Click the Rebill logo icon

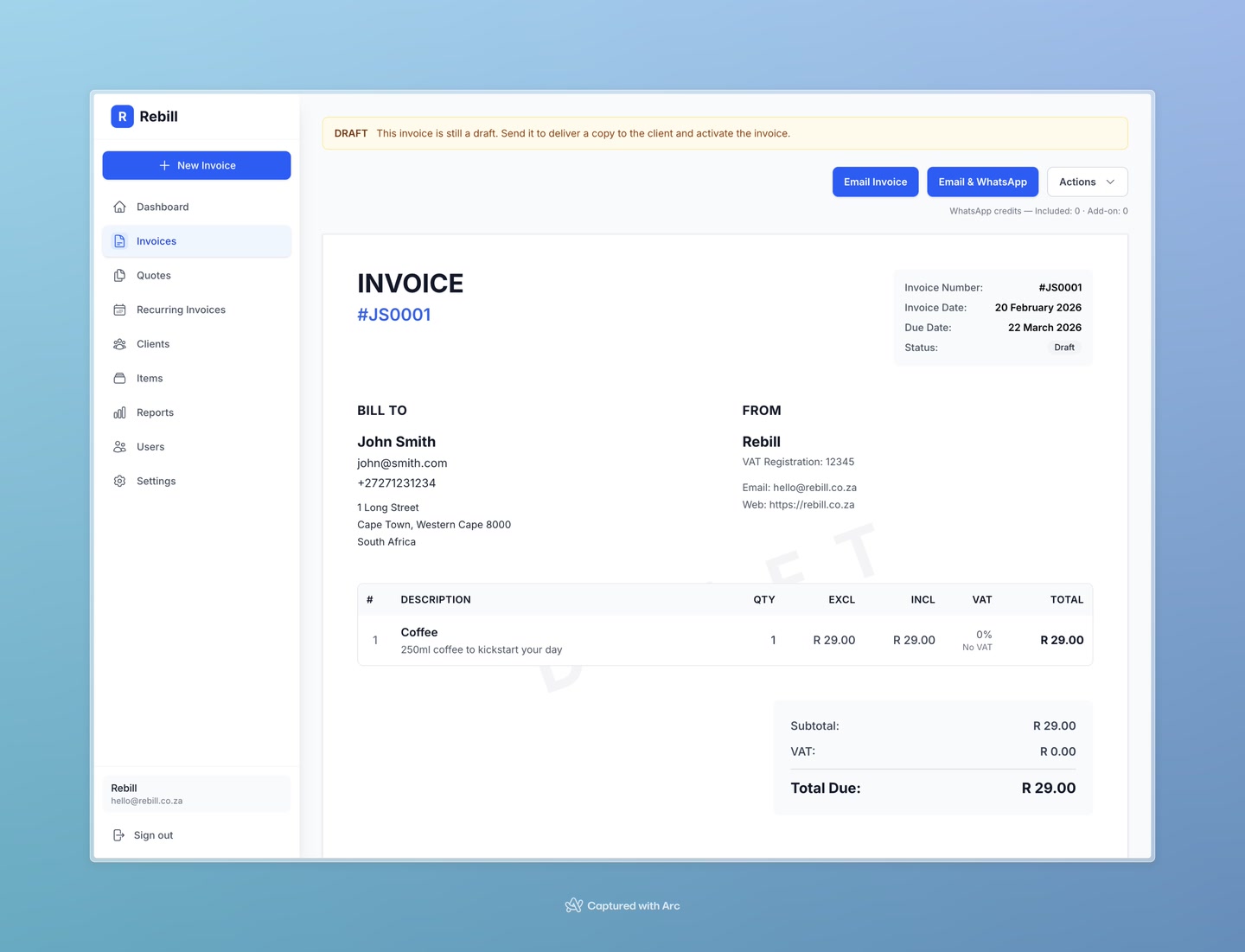point(122,116)
